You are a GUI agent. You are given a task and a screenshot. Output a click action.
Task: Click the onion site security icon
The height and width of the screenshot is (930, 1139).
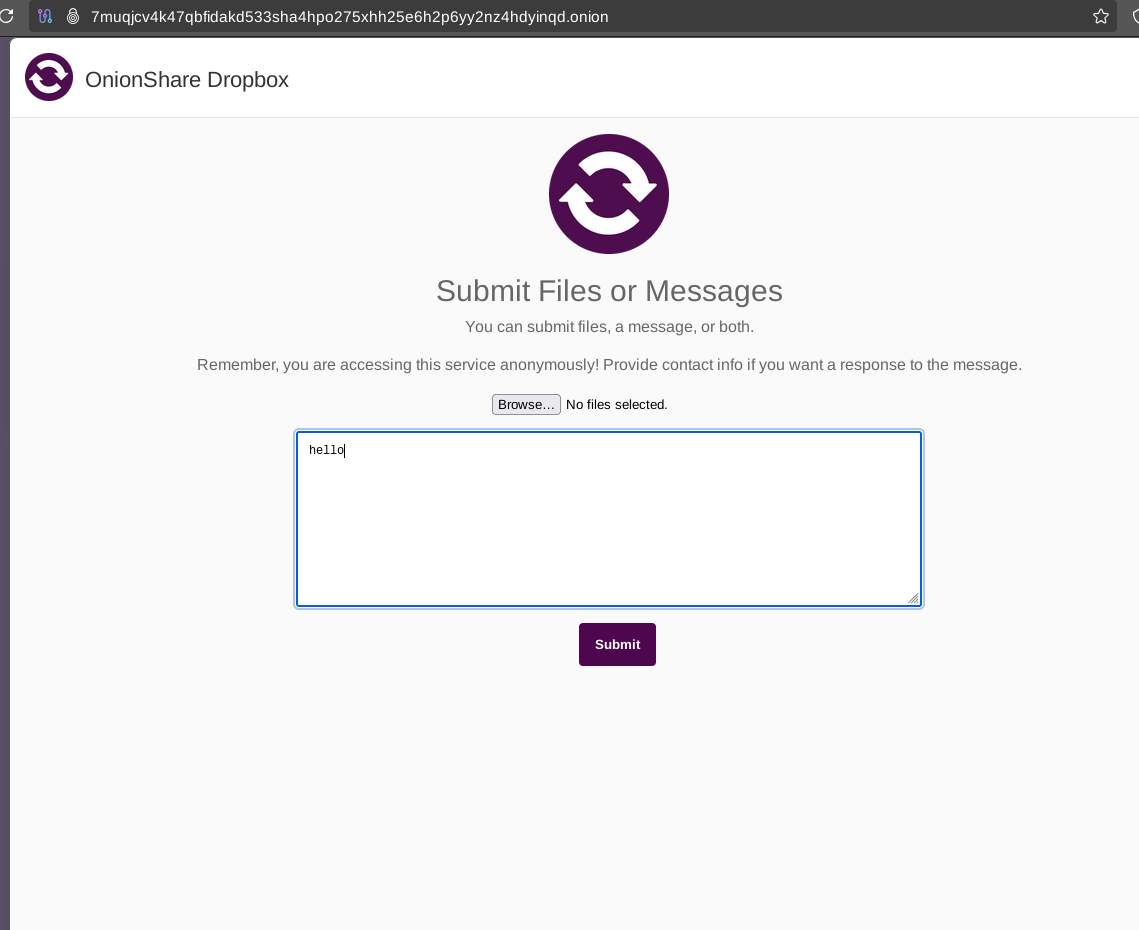pos(72,16)
